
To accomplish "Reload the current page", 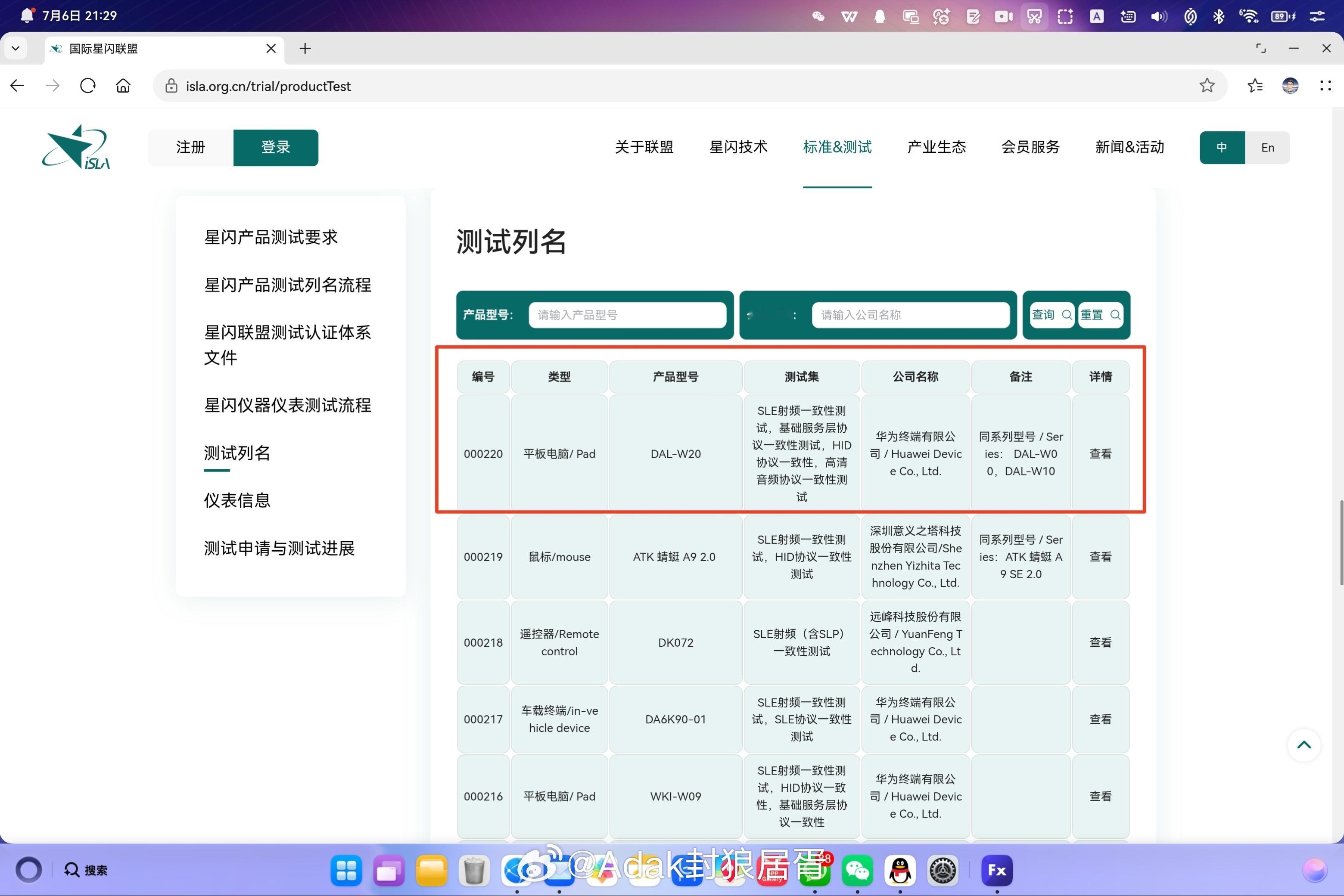I will point(87,86).
